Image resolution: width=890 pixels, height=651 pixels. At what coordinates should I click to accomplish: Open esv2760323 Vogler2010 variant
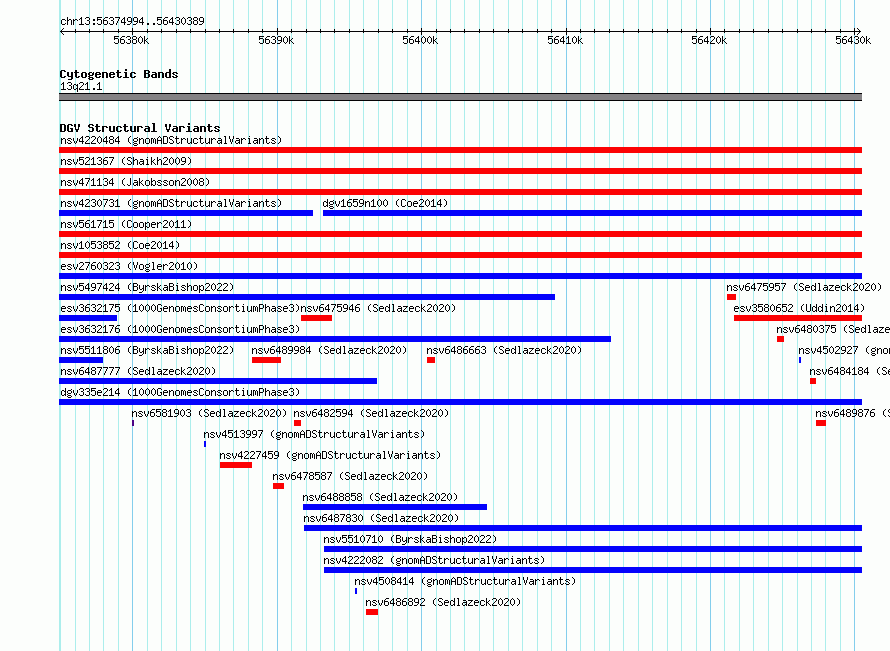[129, 266]
